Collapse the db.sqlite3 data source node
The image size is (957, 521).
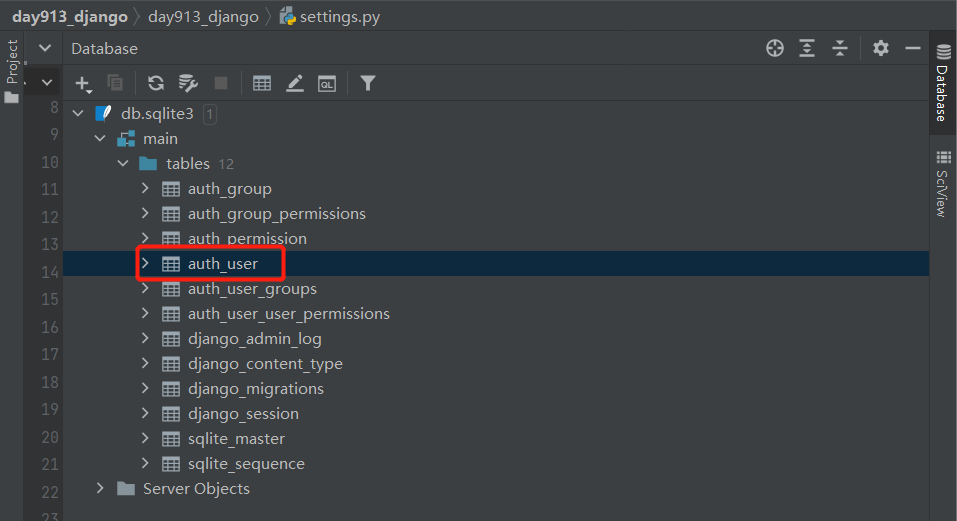click(x=78, y=114)
